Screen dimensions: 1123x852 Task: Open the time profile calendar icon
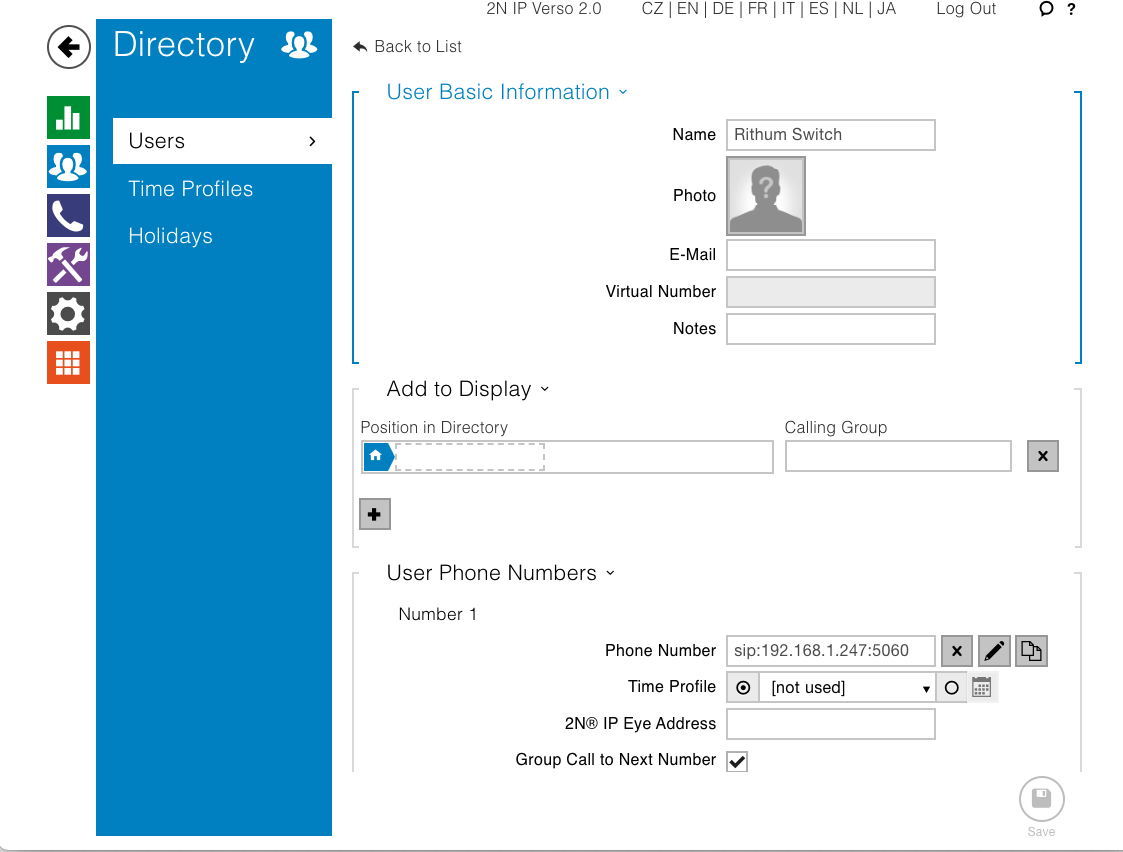982,687
